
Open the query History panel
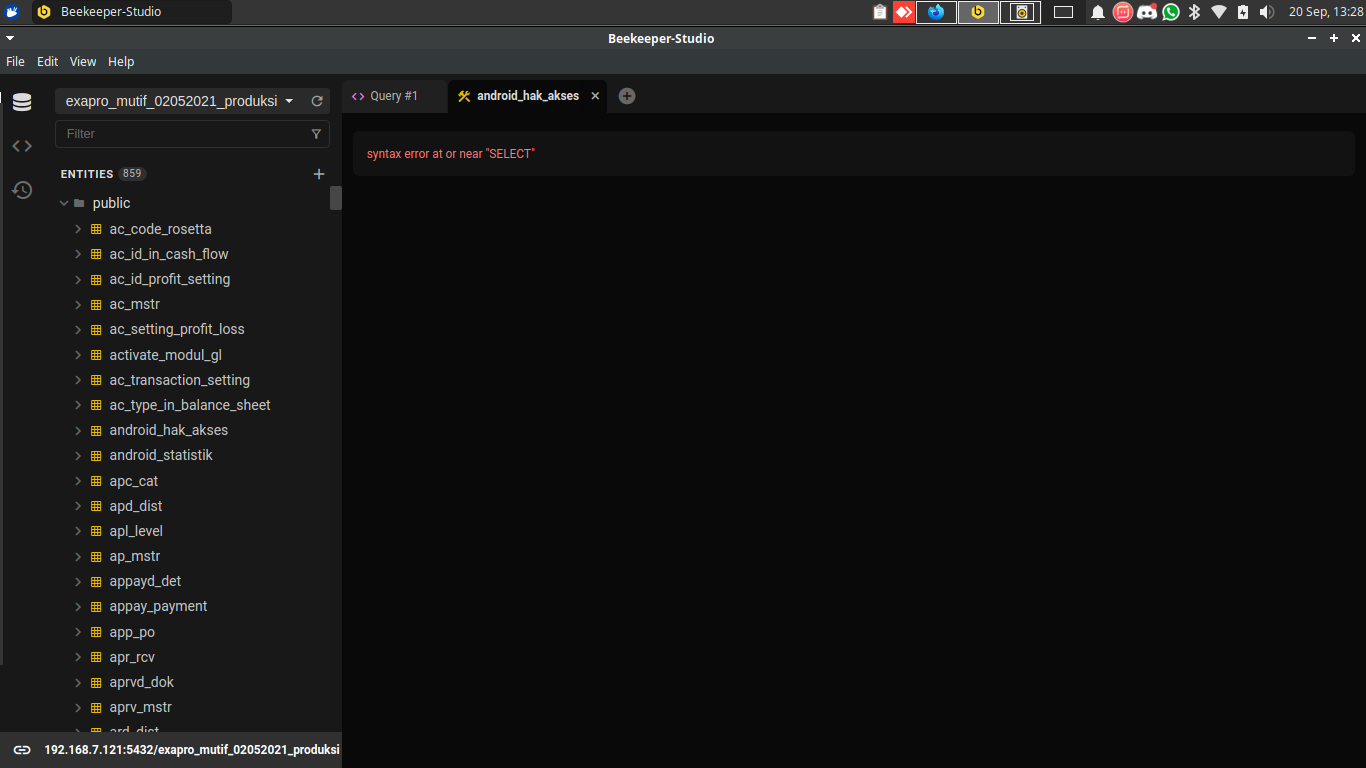tap(22, 189)
